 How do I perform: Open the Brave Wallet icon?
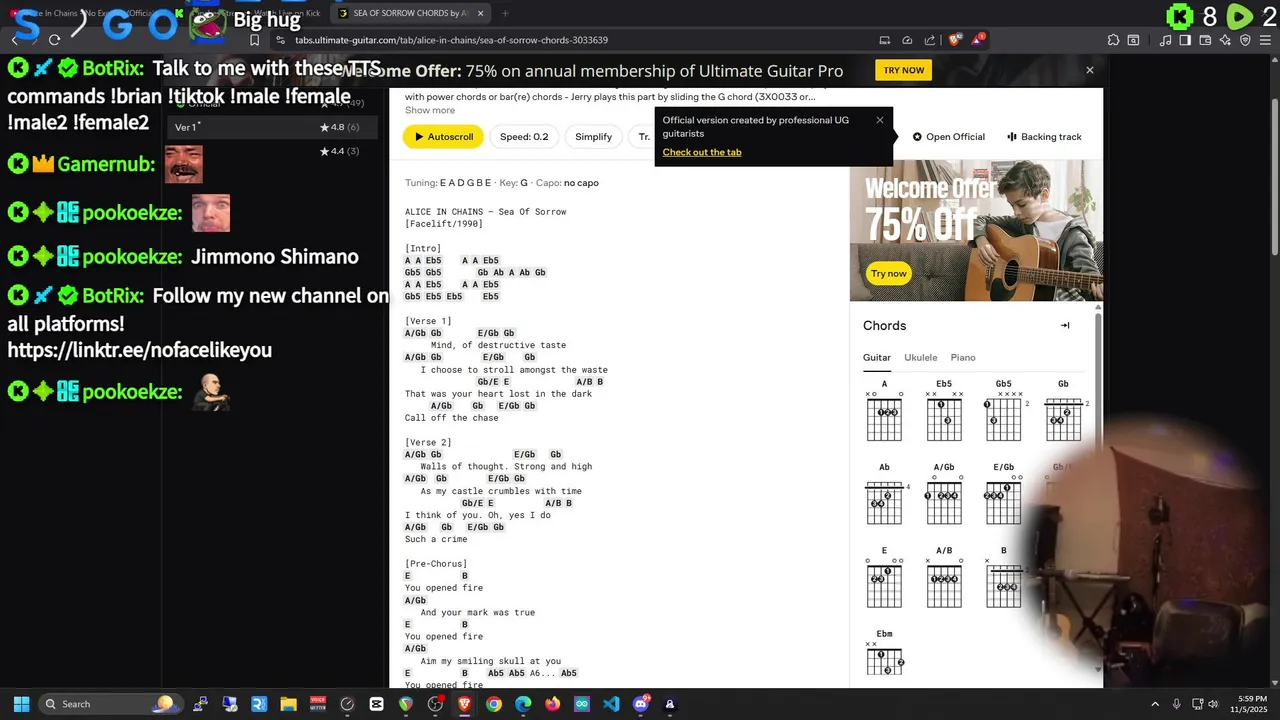pos(1205,40)
